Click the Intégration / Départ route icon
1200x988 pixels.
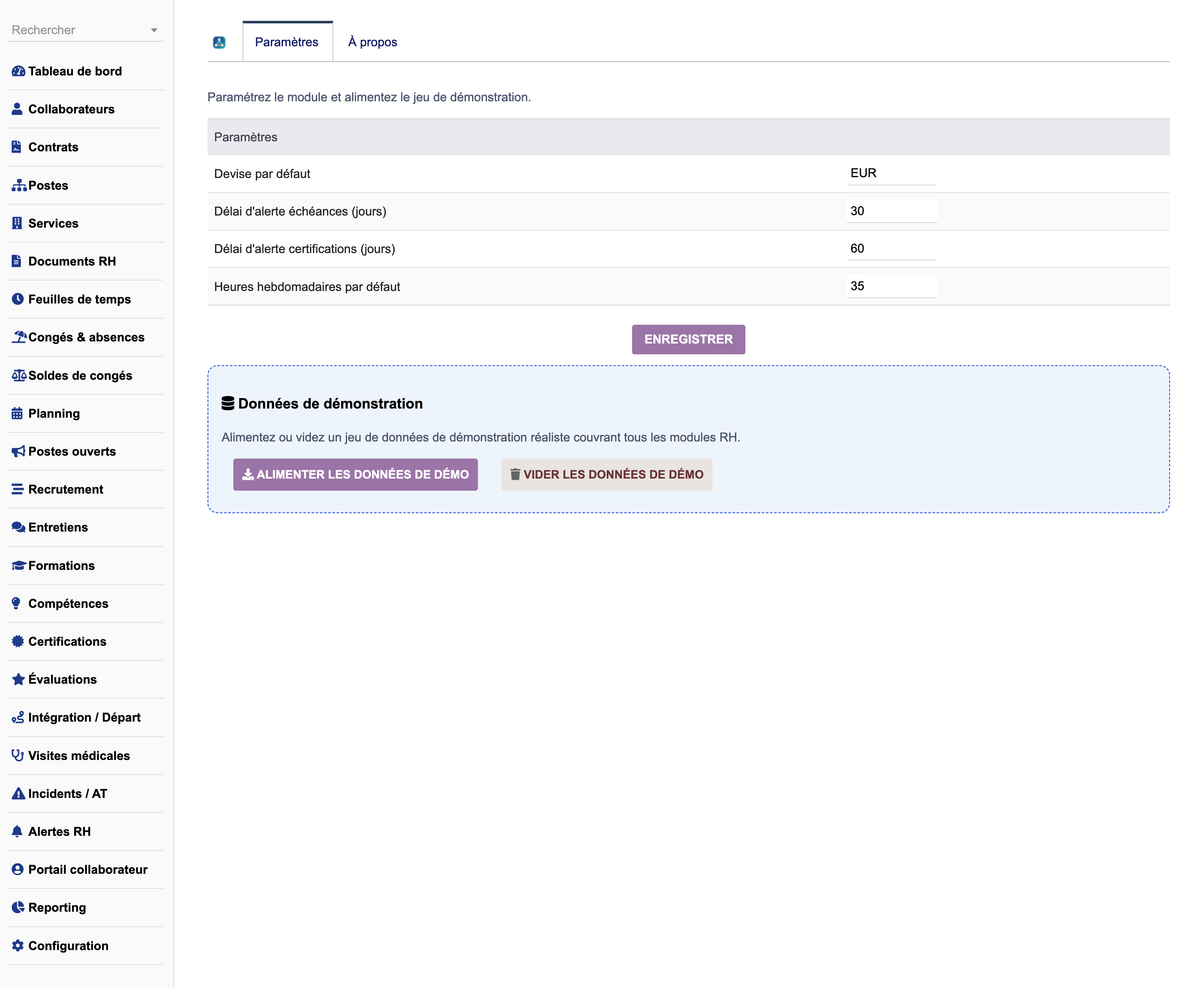pos(18,718)
